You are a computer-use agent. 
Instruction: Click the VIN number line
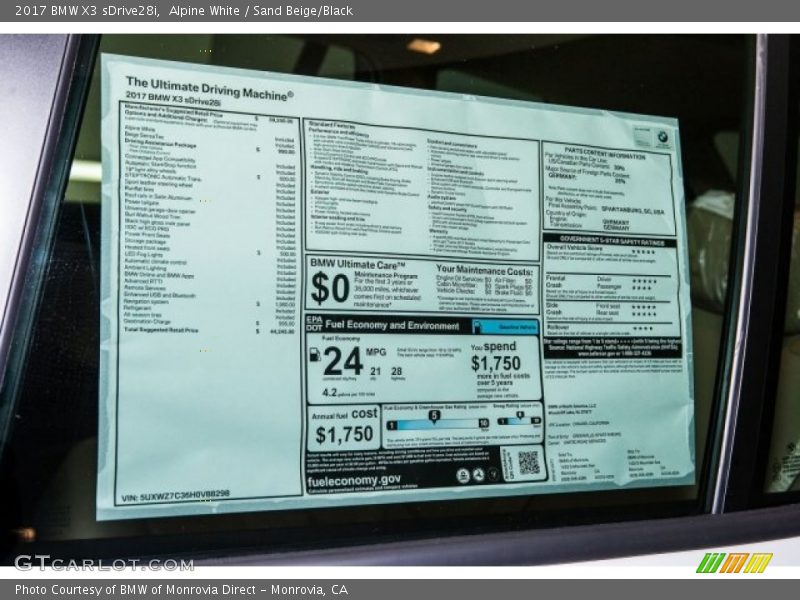[x=176, y=495]
